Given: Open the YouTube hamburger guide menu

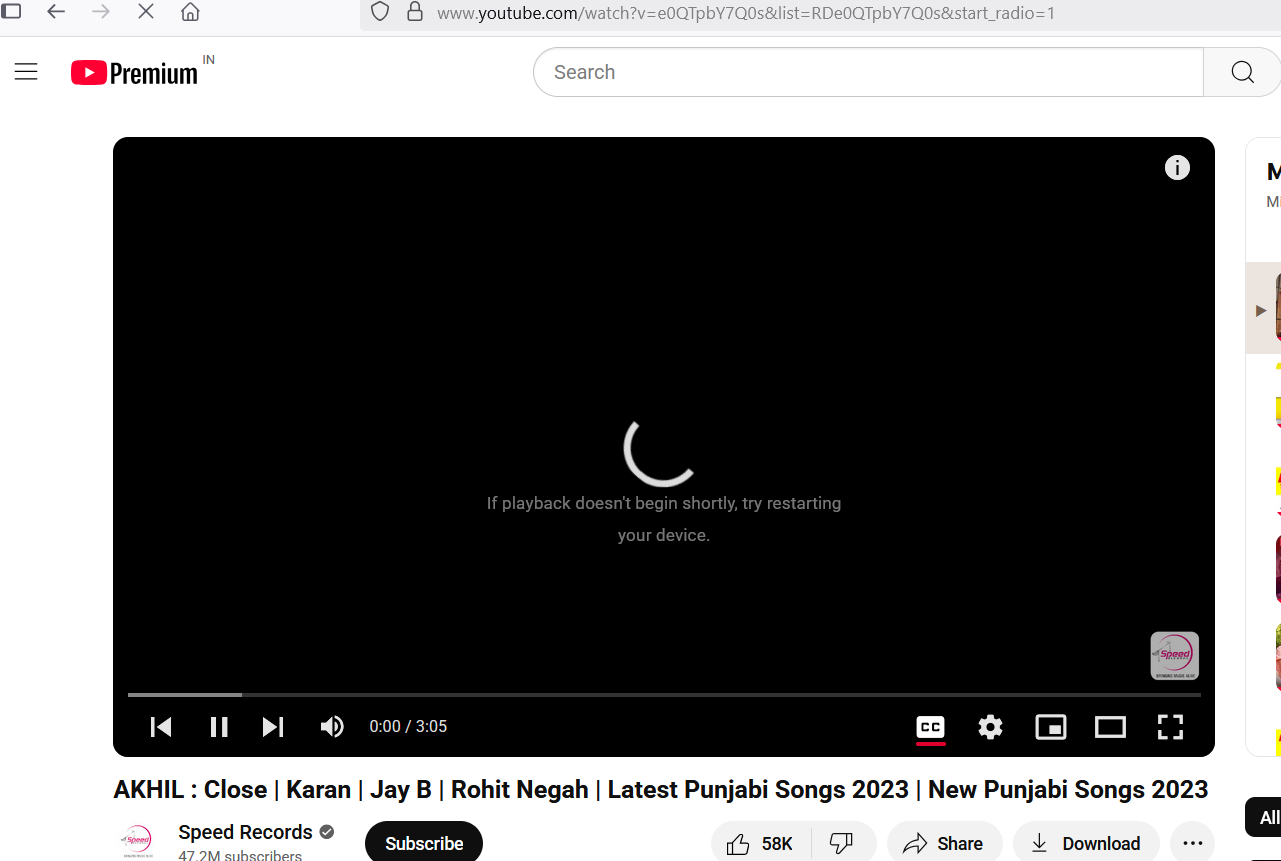Looking at the screenshot, I should click(x=26, y=72).
